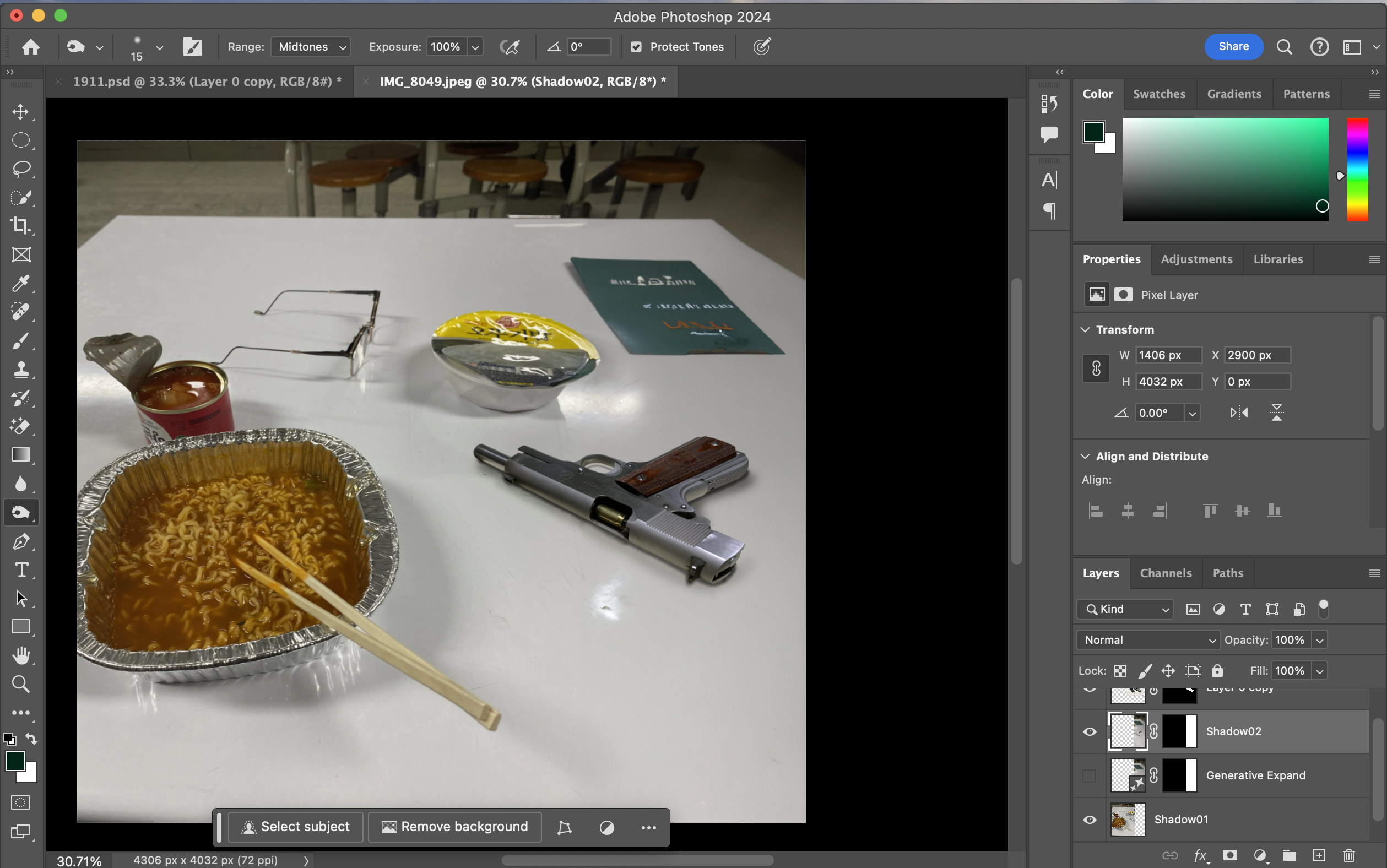
Task: Hide the Shadow02 layer
Action: pos(1089,731)
